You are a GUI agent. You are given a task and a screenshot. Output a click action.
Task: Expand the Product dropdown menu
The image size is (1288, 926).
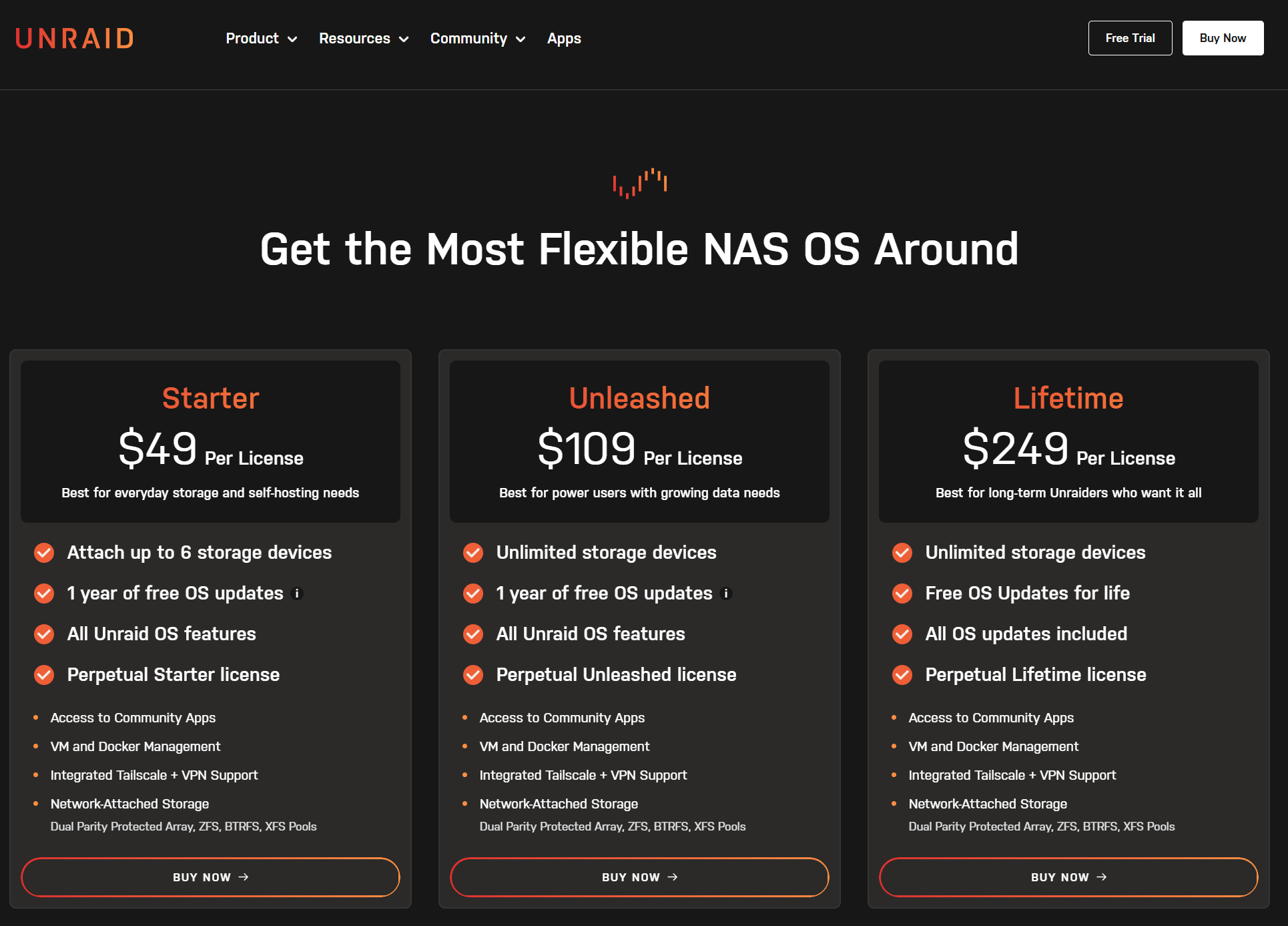262,39
